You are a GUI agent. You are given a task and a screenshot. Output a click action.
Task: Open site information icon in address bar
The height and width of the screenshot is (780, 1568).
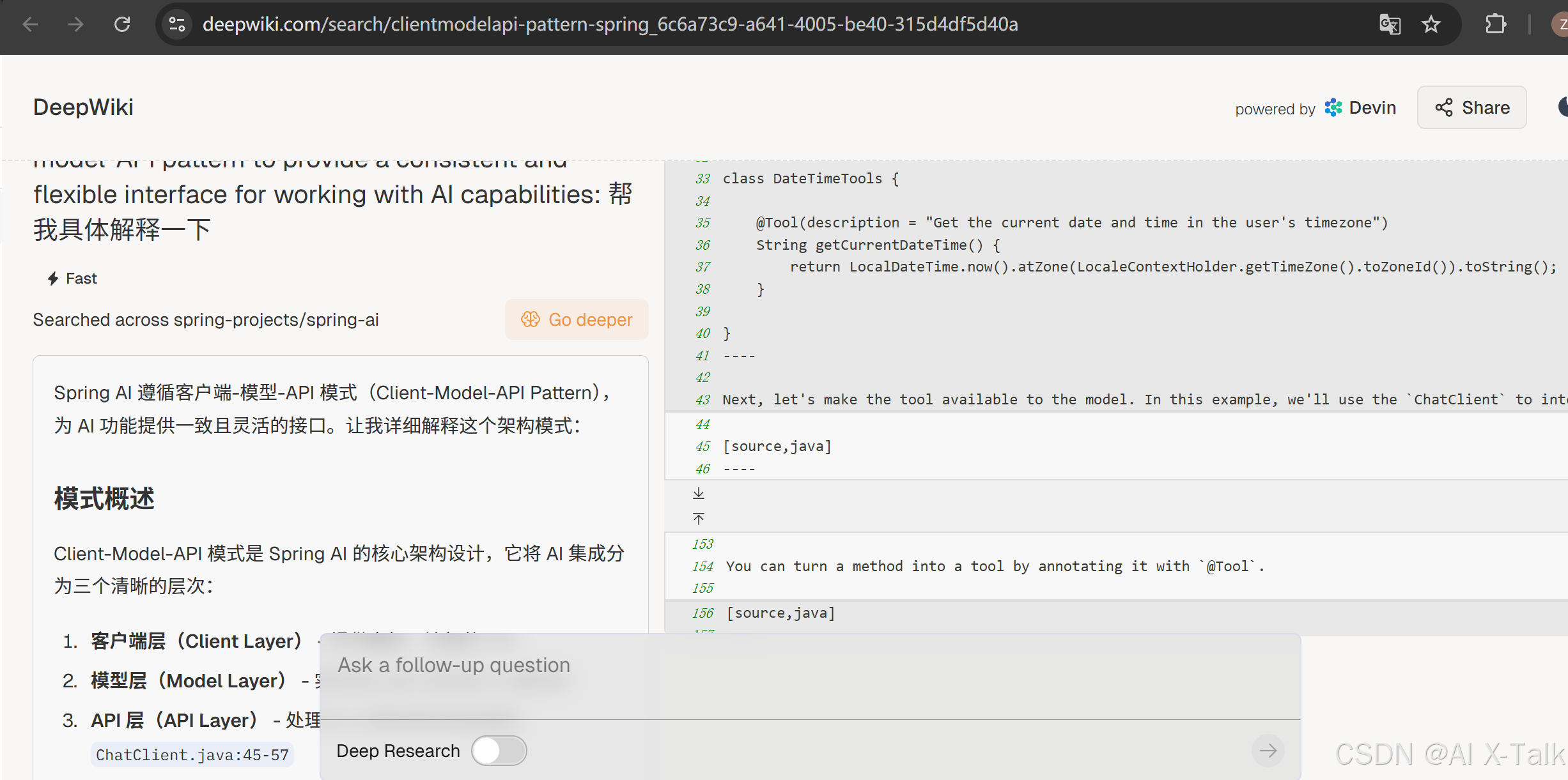pyautogui.click(x=177, y=24)
